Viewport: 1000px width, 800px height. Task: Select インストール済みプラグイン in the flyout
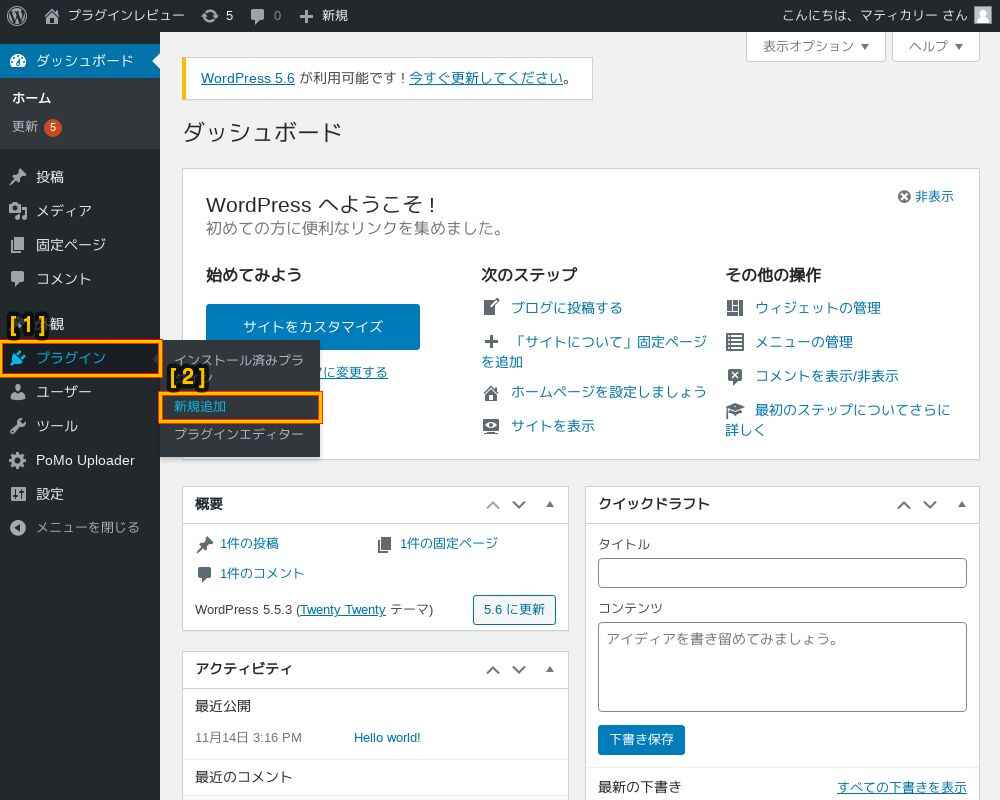click(x=239, y=367)
